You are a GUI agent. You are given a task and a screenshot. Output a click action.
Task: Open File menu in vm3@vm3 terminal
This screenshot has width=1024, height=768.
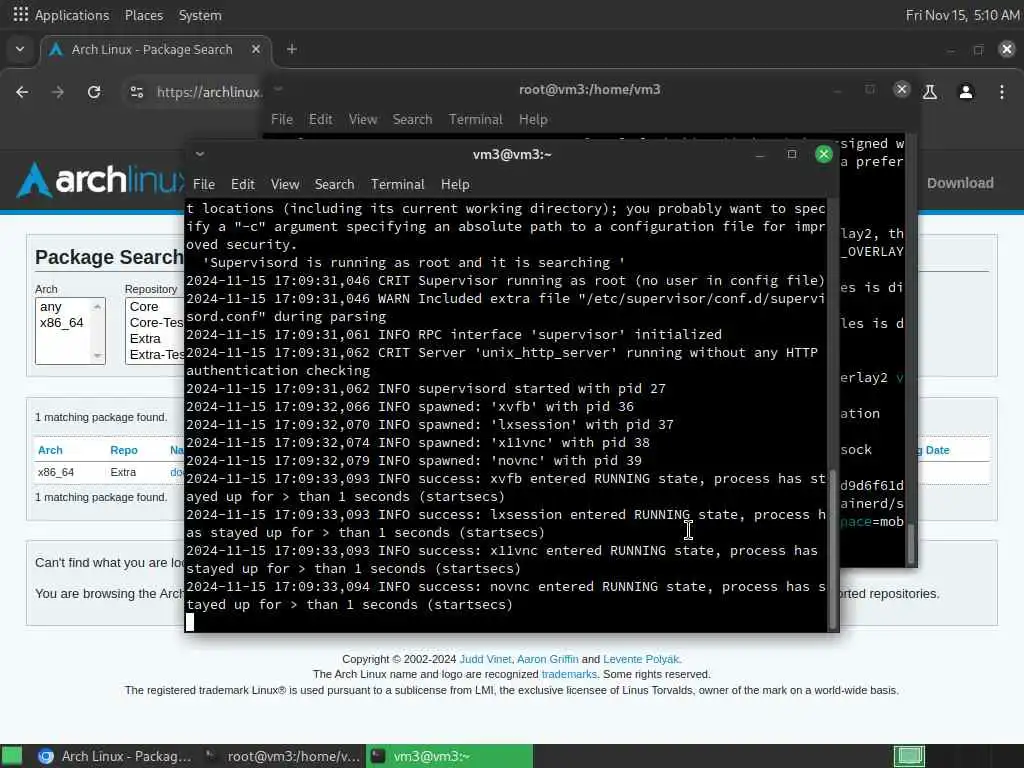point(204,184)
